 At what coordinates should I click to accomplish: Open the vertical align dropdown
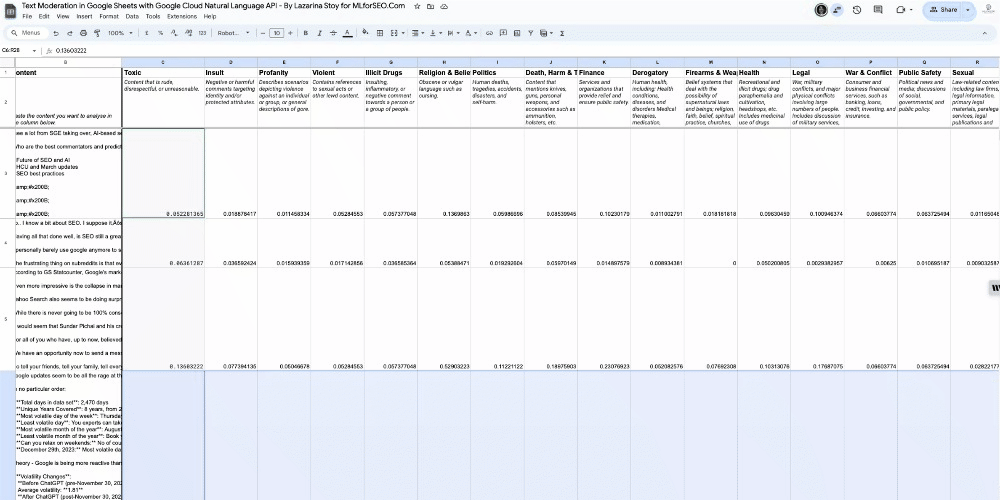click(x=434, y=33)
